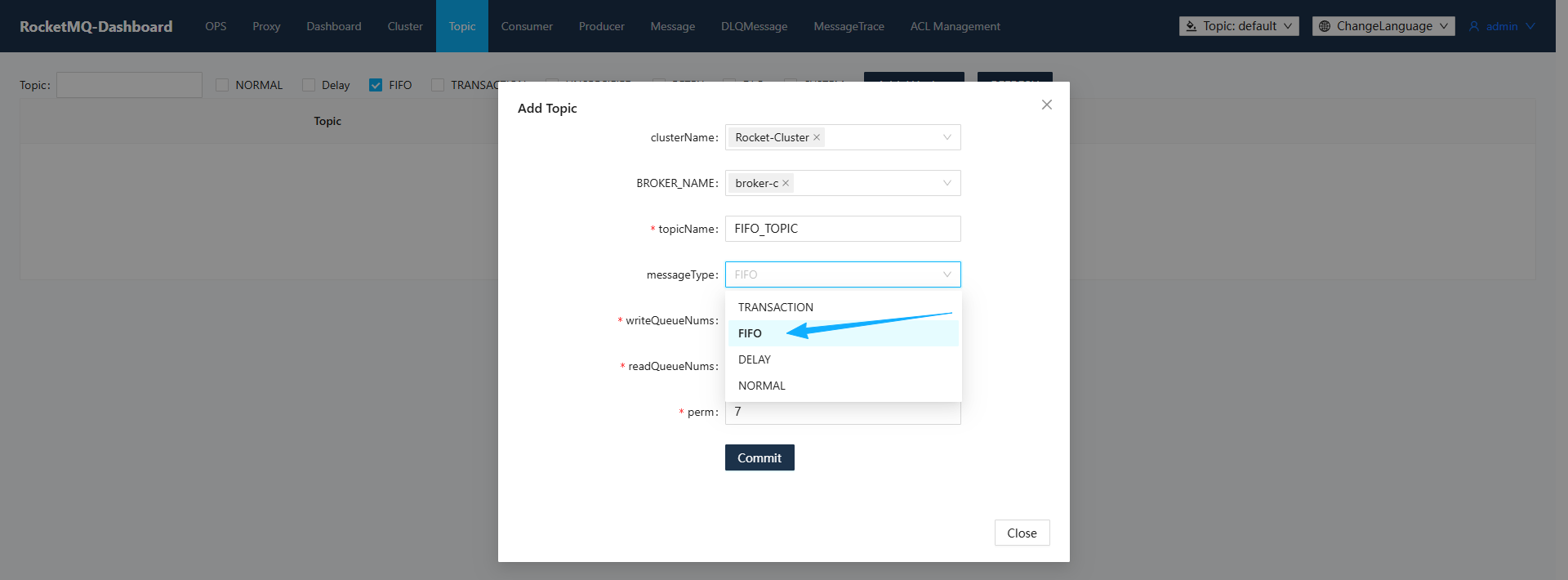Expand the BROKER_NAME dropdown arrow
The height and width of the screenshot is (580, 1568).
pos(947,183)
